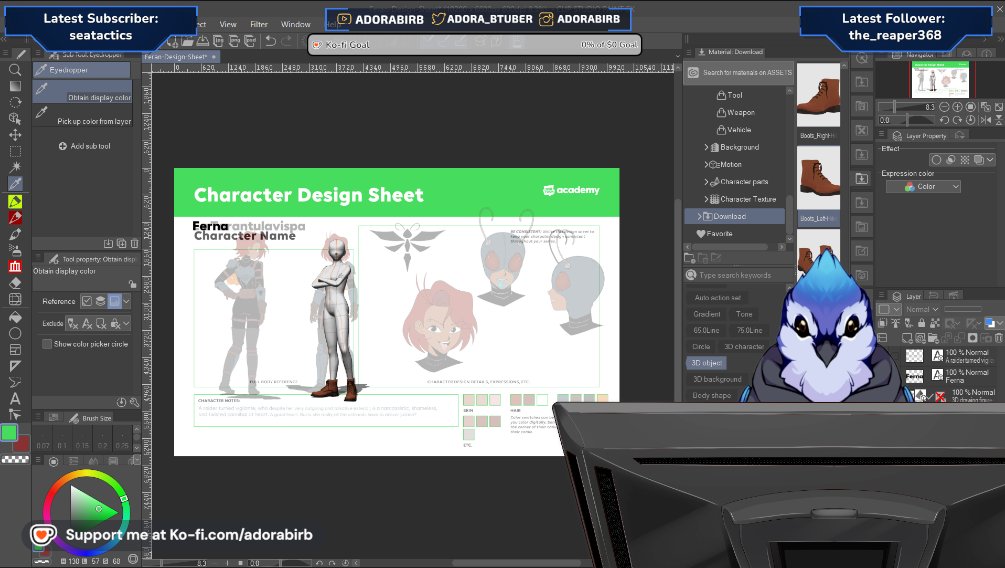
Task: Flip the Navigator view horizontally
Action: click(985, 120)
